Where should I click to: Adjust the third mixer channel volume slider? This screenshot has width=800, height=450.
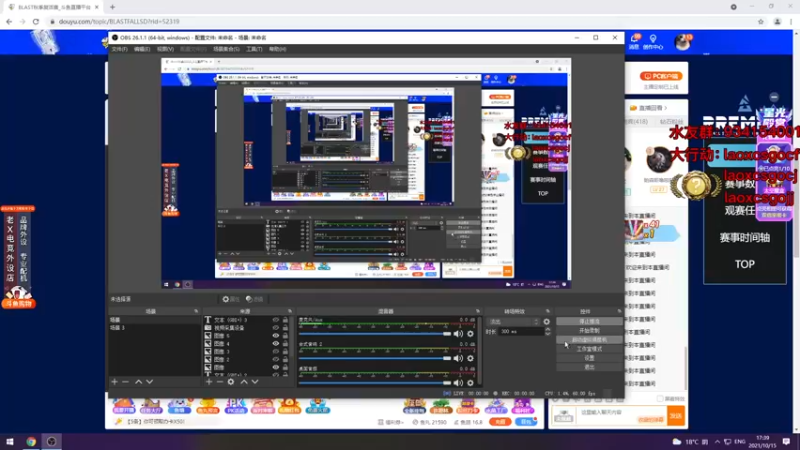(375, 382)
